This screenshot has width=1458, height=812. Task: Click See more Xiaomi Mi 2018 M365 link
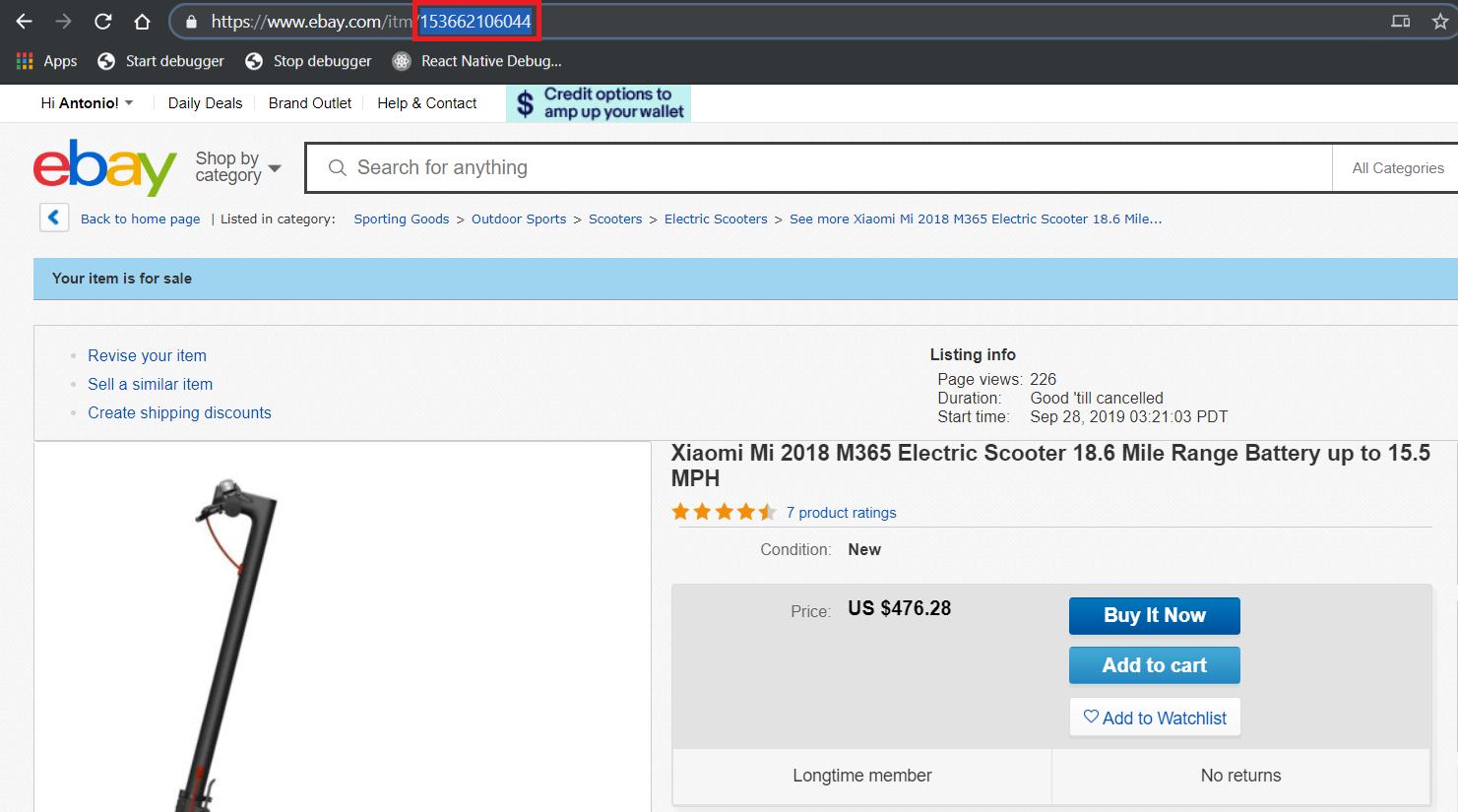tap(976, 219)
